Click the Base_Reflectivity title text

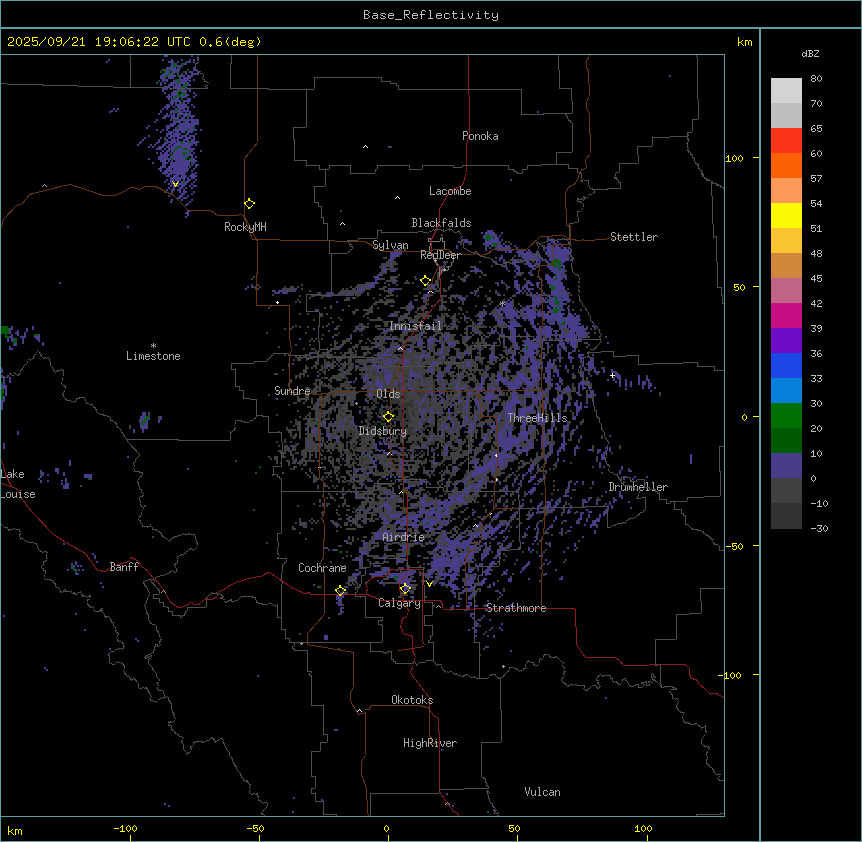pos(431,15)
